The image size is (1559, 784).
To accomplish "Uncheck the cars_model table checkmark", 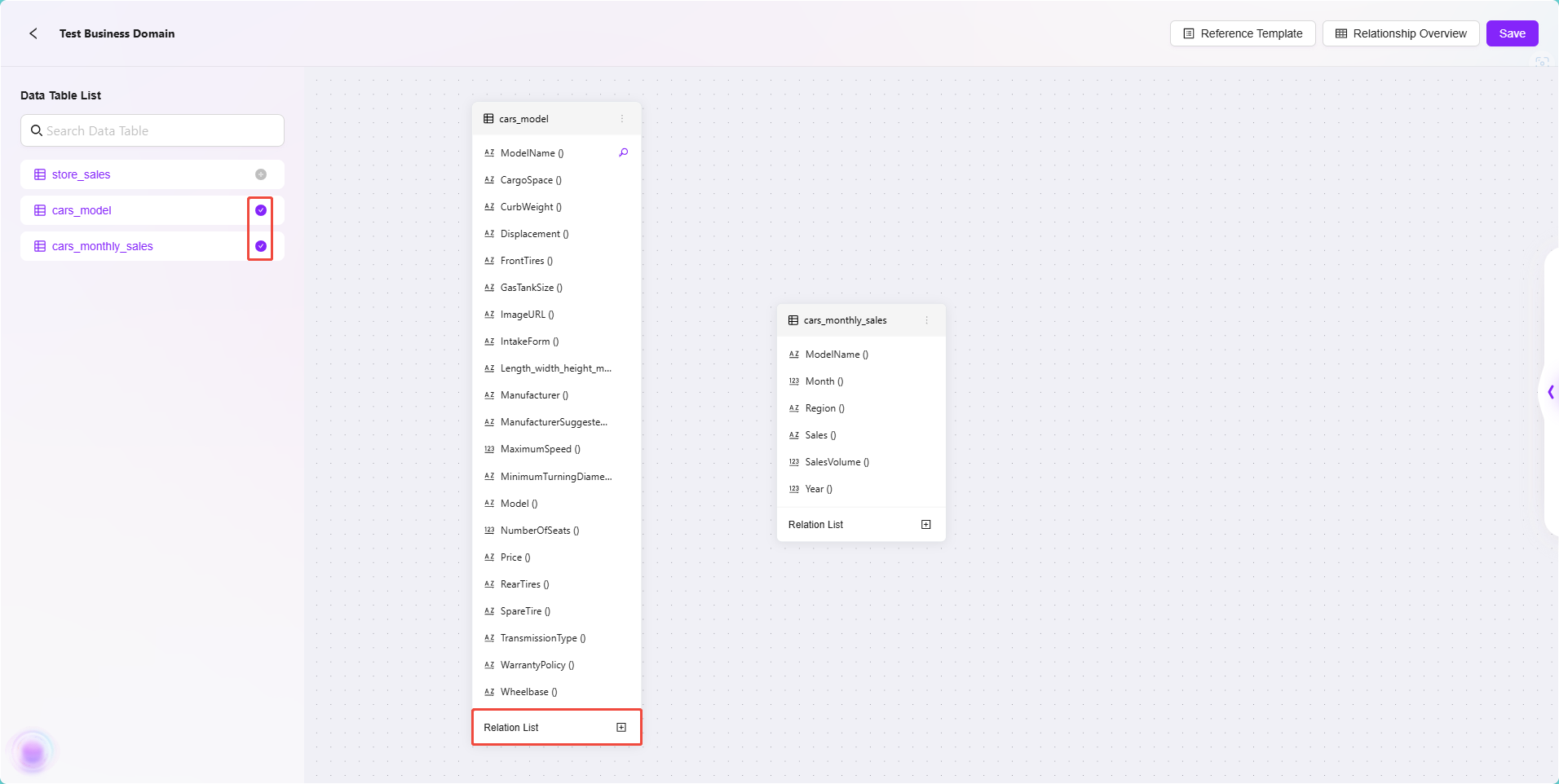I will pos(261,210).
